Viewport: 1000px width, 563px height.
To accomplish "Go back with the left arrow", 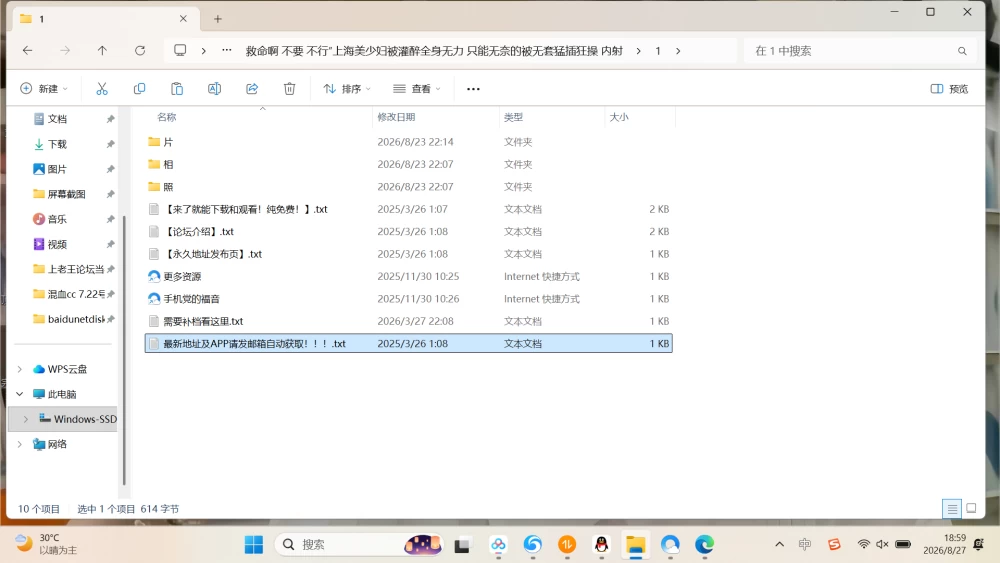I will click(x=27, y=50).
